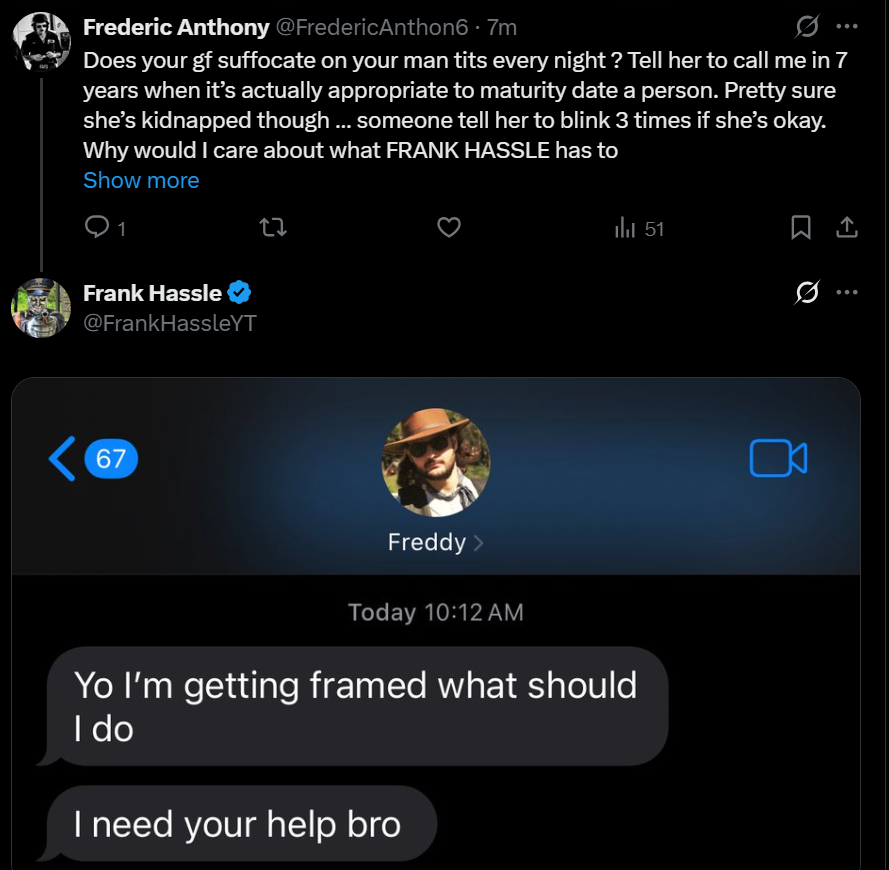Reply to Frederic Anthony's tweet
Screen dimensions: 889x870
pyautogui.click(x=105, y=227)
